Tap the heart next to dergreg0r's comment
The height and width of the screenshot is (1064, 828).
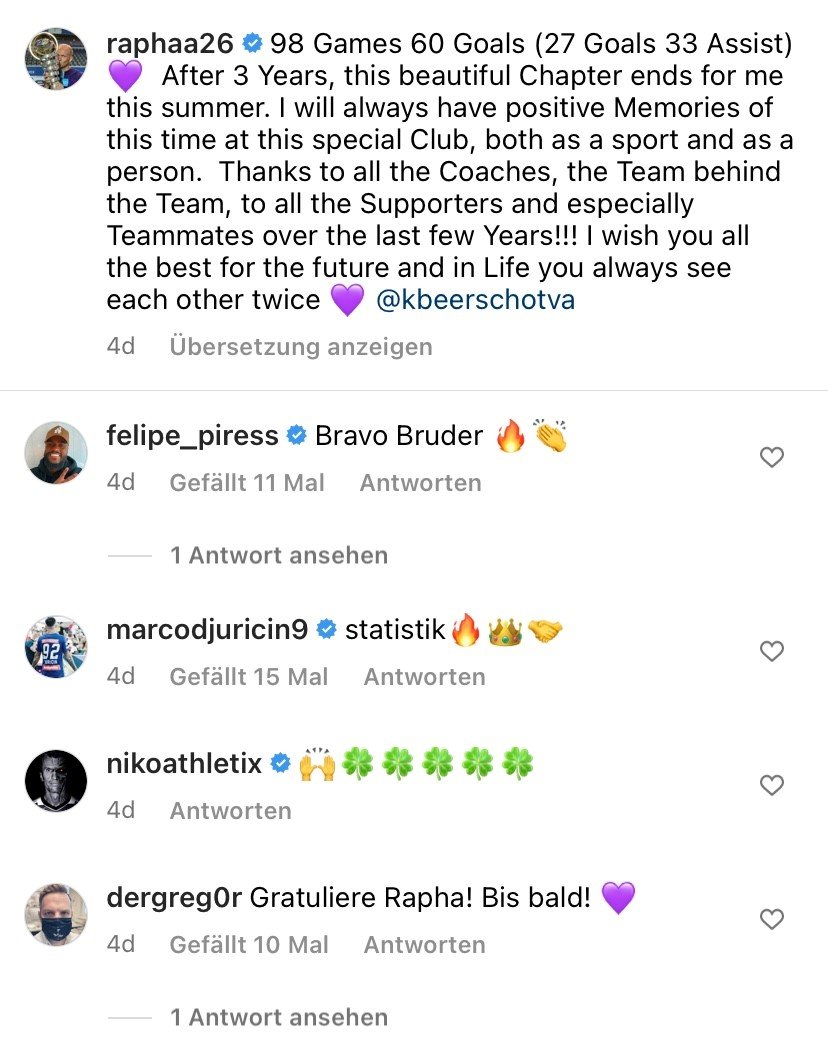pyautogui.click(x=772, y=919)
